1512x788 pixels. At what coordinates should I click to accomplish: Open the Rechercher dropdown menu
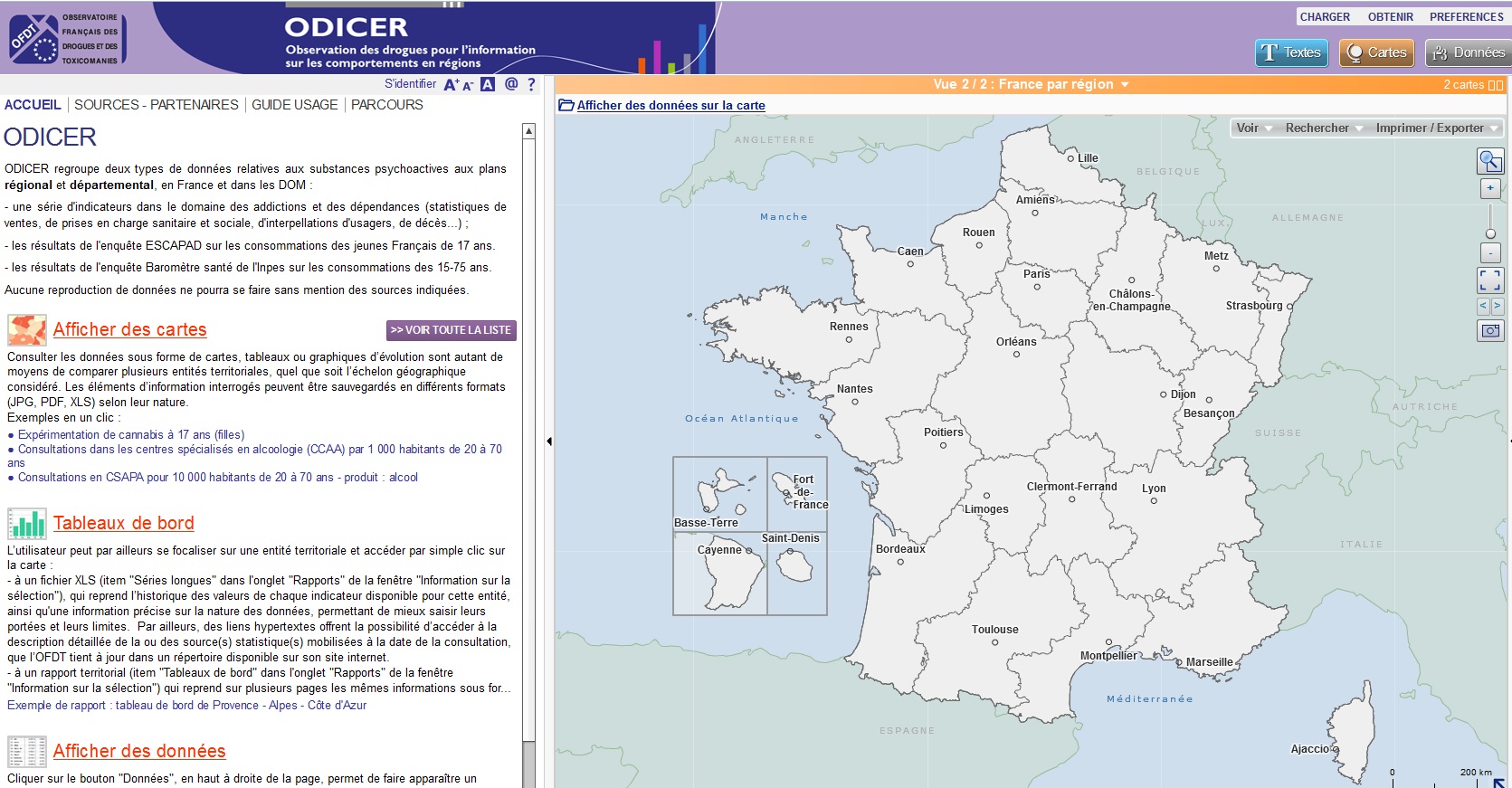click(x=1324, y=128)
